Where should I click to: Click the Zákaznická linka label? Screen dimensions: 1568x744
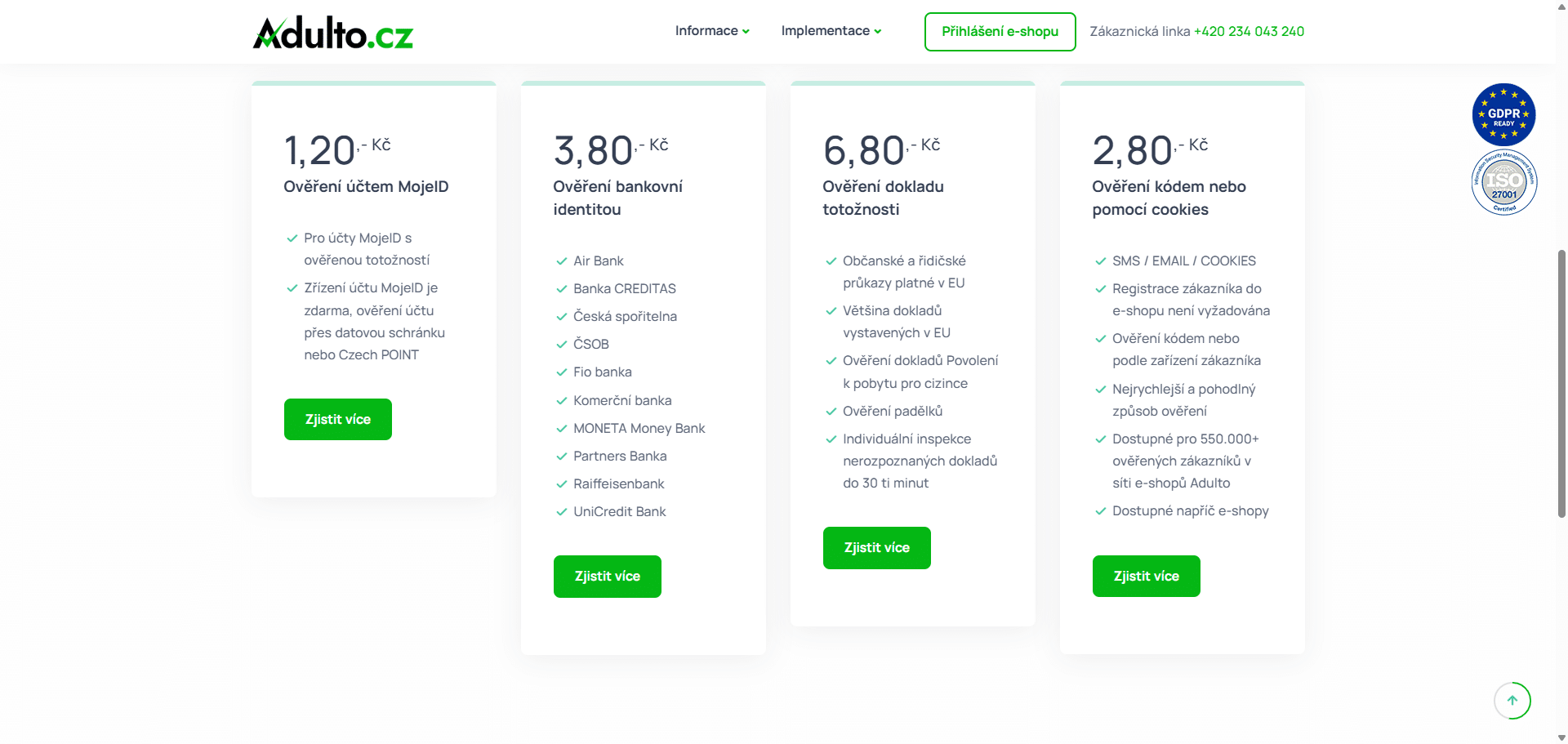click(x=1140, y=31)
